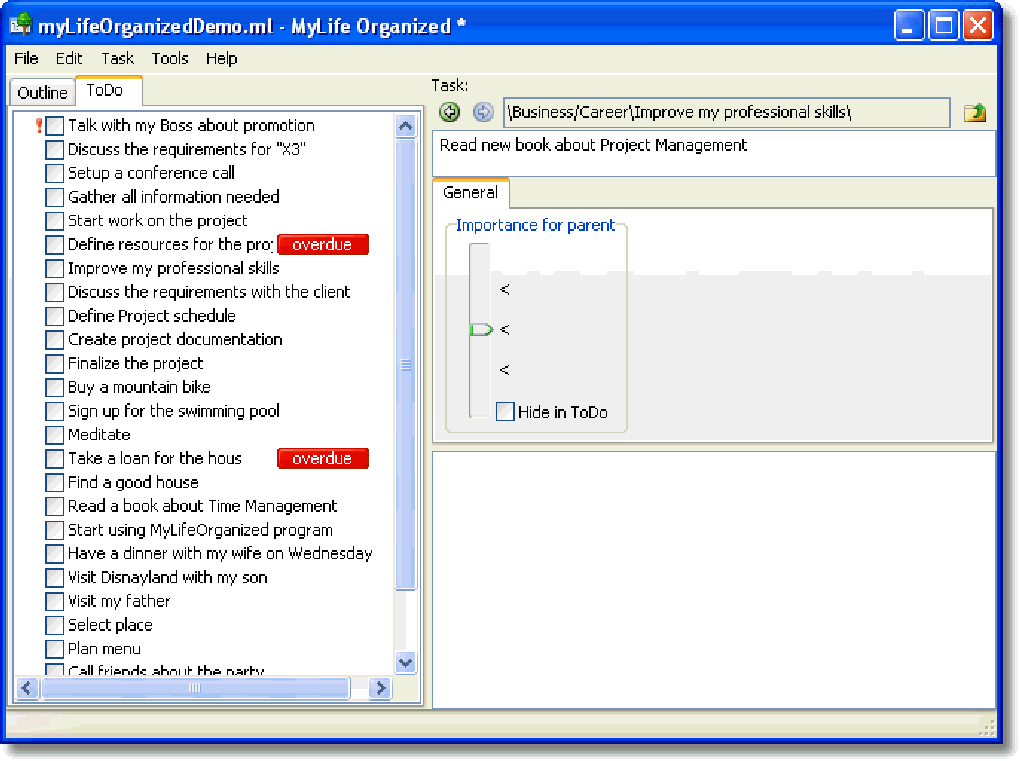The image size is (1020, 761).
Task: Tick the Find a good house checkbox
Action: [x=55, y=483]
